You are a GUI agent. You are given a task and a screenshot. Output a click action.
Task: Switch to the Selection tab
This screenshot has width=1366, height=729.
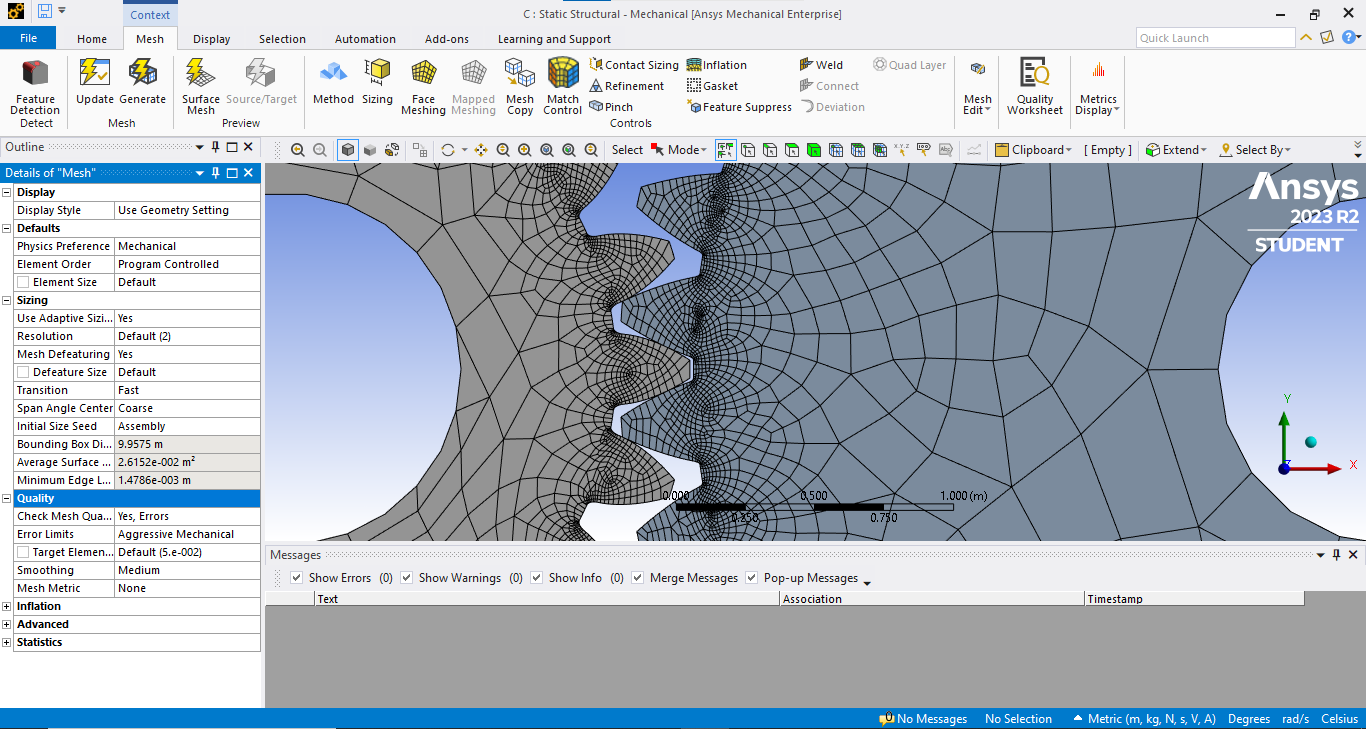pyautogui.click(x=282, y=39)
